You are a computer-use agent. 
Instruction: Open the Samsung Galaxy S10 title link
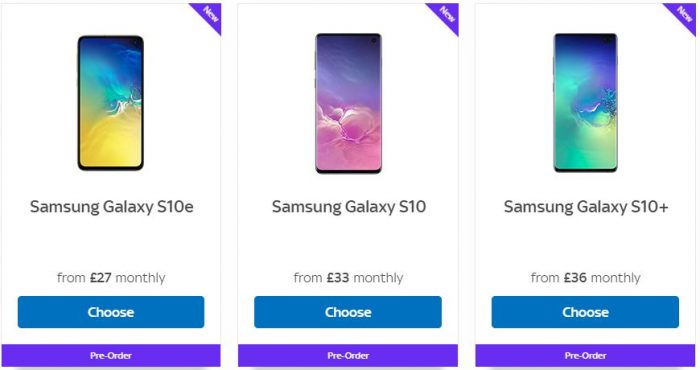(349, 207)
